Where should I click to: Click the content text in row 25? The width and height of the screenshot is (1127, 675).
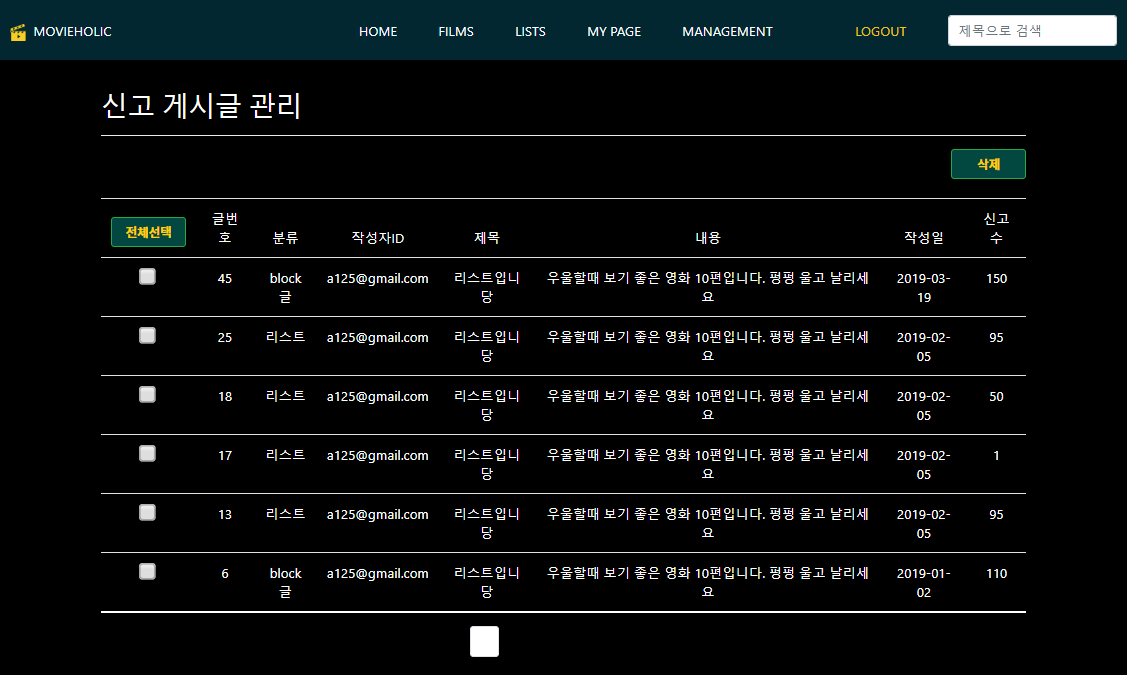pos(708,346)
